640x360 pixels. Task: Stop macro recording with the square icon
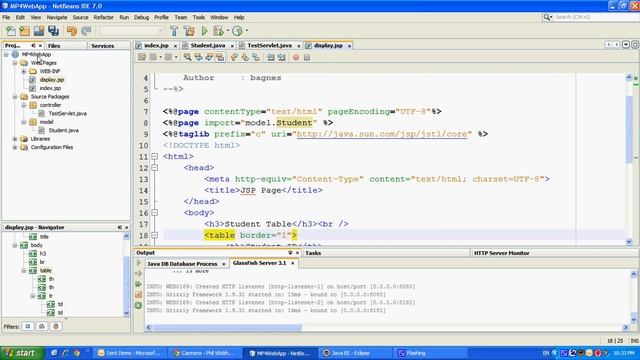pyautogui.click(x=307, y=57)
